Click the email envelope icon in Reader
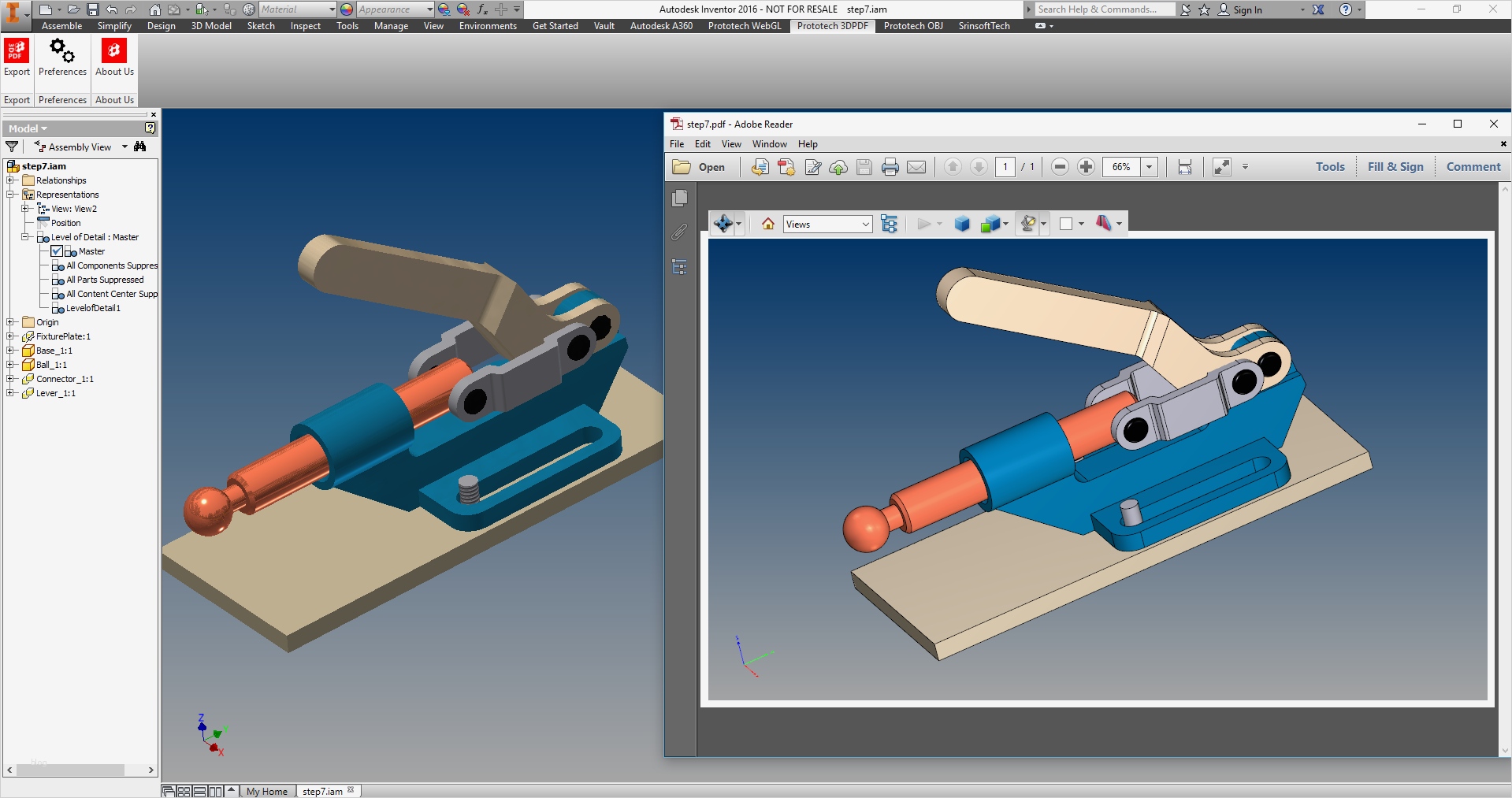The height and width of the screenshot is (798, 1512). click(x=916, y=167)
